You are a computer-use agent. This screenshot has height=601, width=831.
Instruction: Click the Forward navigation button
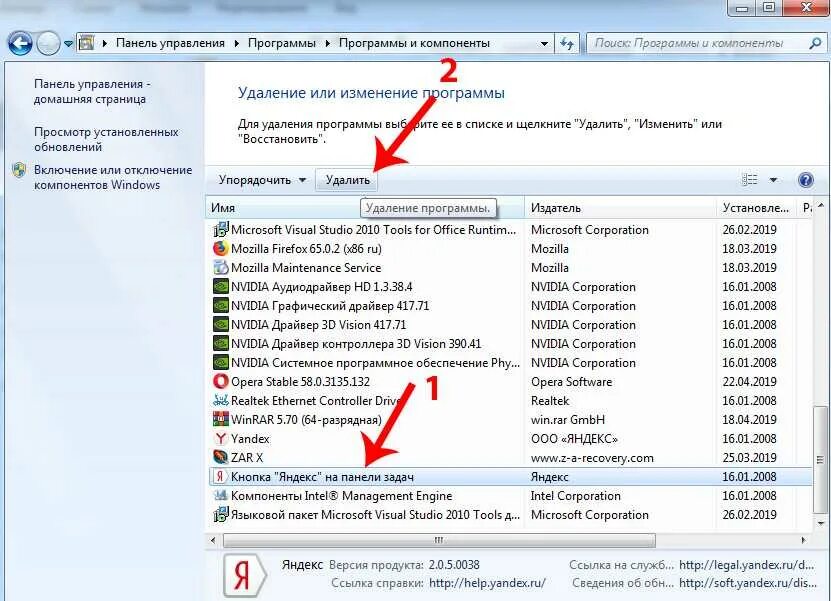coord(48,43)
